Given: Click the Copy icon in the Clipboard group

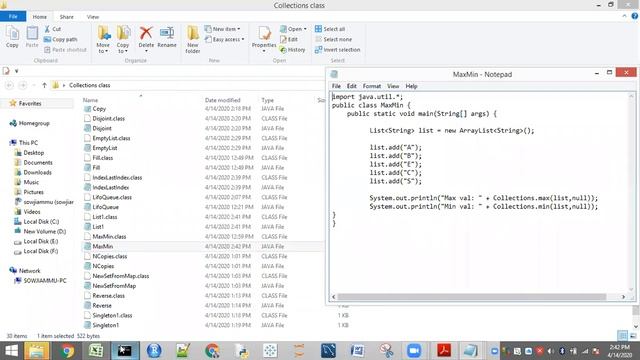Looking at the screenshot, I should point(12,37).
